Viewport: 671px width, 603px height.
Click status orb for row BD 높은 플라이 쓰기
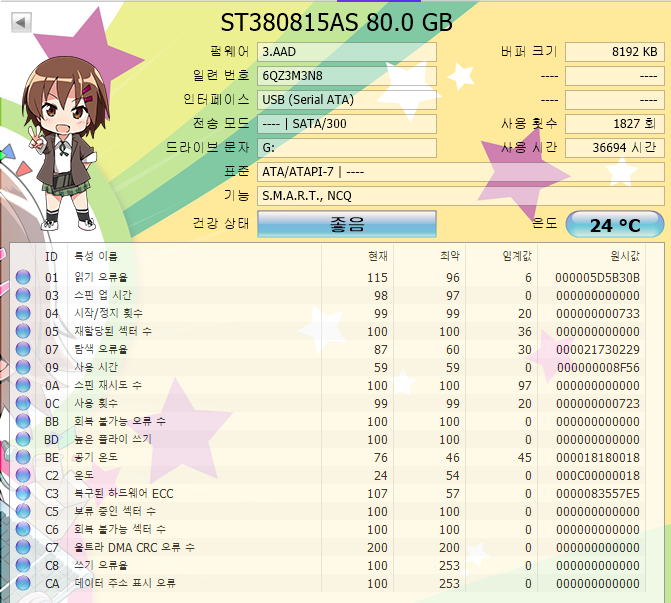(23, 439)
